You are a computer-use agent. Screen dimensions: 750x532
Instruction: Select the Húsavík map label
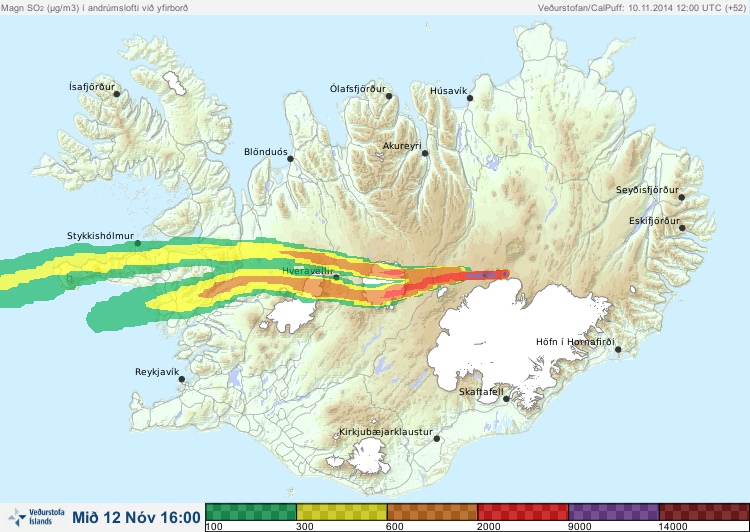click(448, 90)
